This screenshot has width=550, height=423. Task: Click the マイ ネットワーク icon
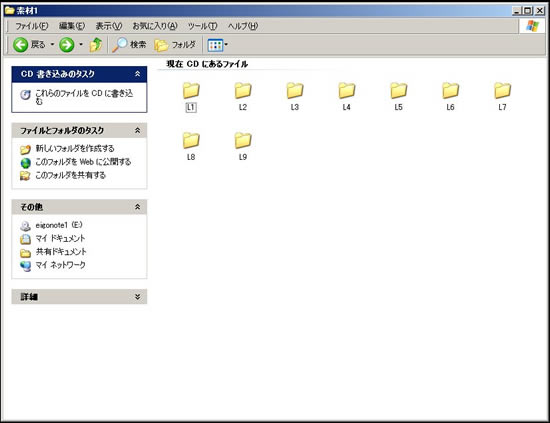(25, 266)
